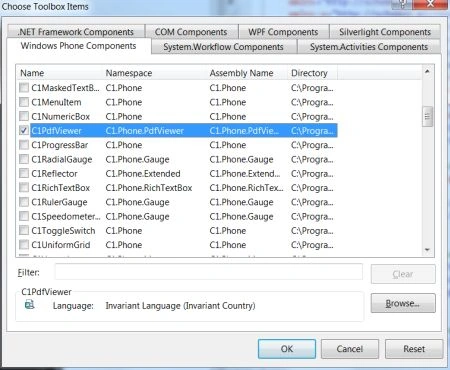Click the C1PdfViewer component icon in details

pos(30,305)
